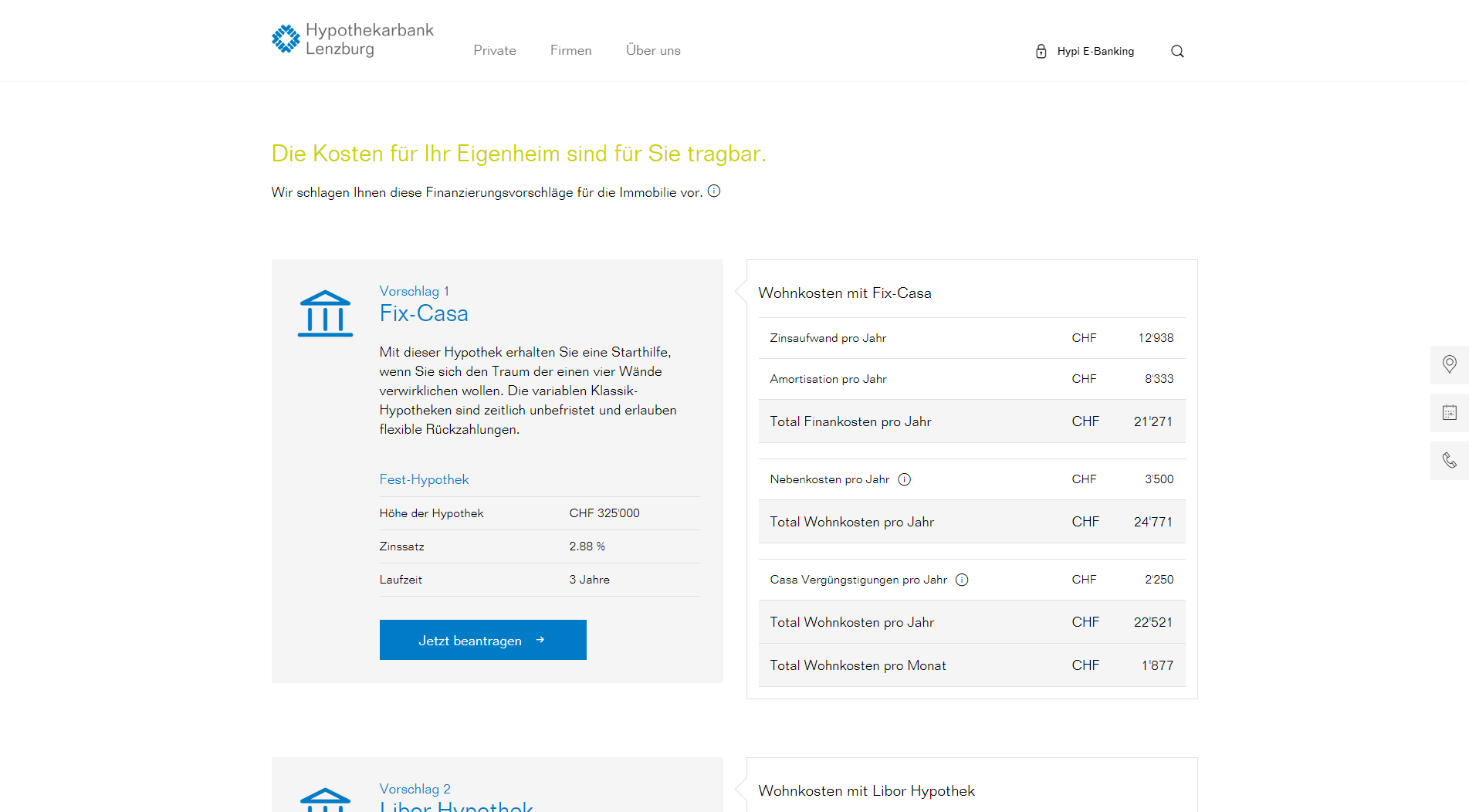Click info icon beside Casa Vergünstigungen pro Jahr
This screenshot has height=812, width=1469.
[x=961, y=579]
